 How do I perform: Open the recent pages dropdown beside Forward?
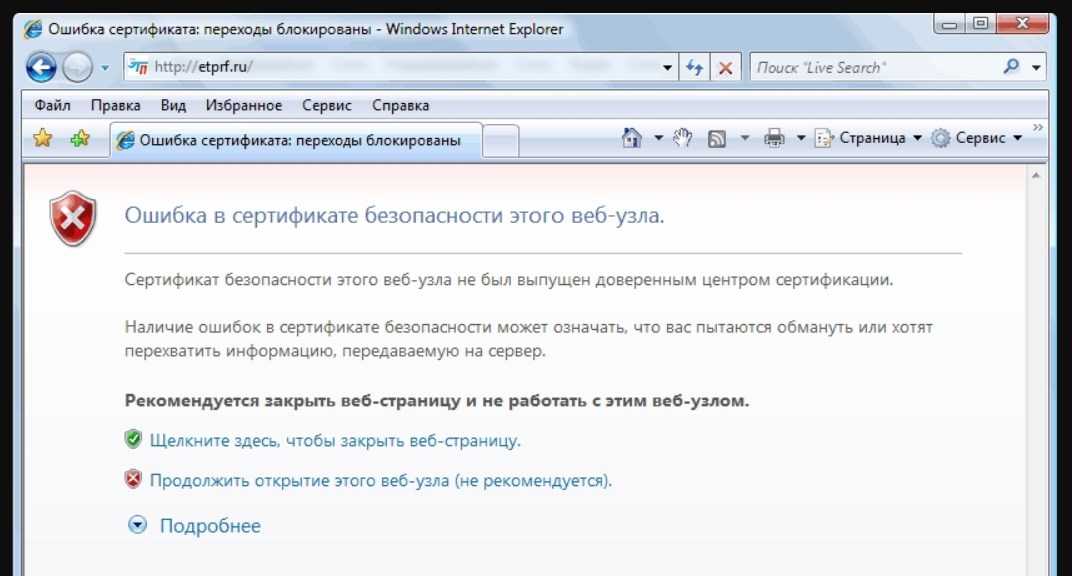pyautogui.click(x=105, y=68)
